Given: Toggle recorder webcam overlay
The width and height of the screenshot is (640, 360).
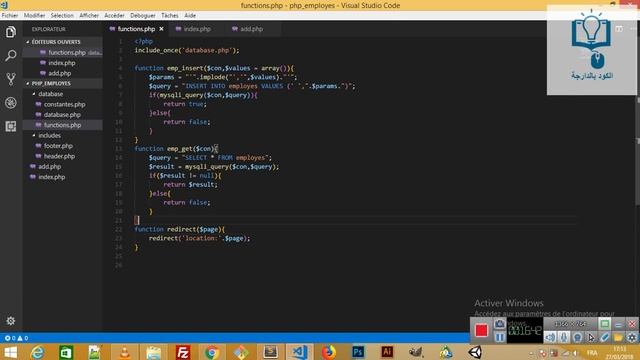Looking at the screenshot, I should (x=577, y=337).
